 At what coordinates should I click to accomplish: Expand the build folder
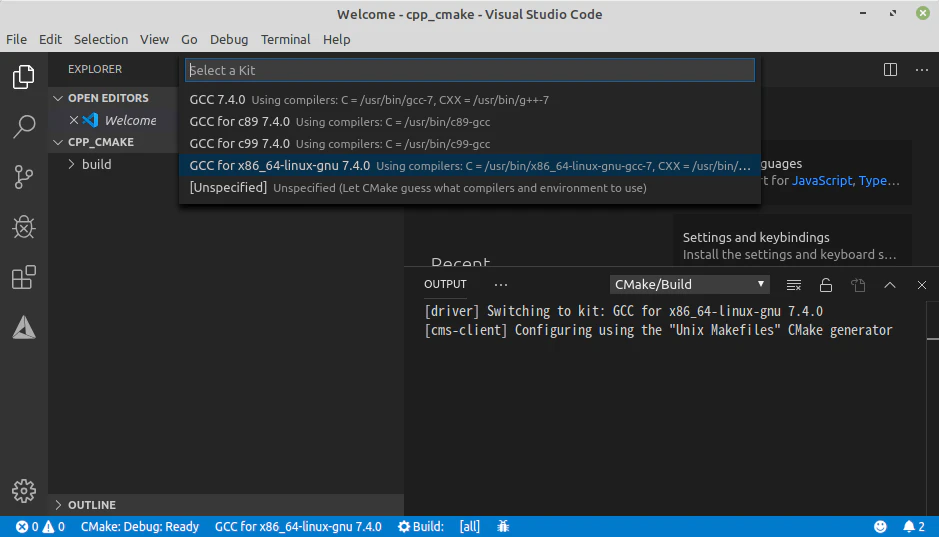71,164
